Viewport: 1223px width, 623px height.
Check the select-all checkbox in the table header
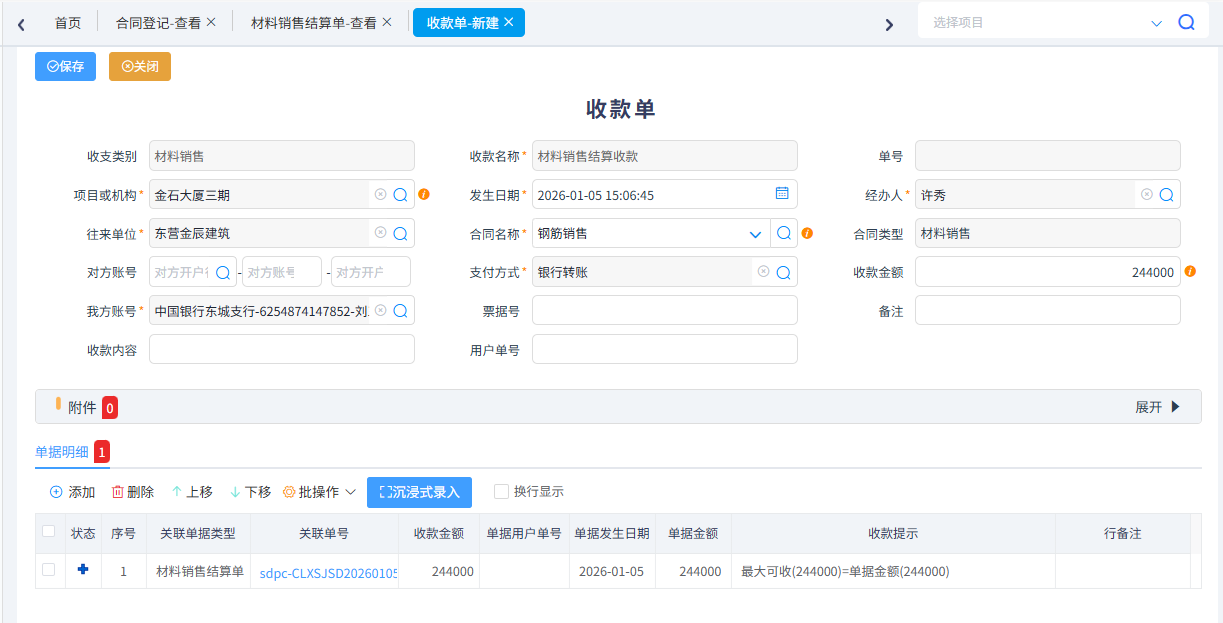click(x=49, y=533)
